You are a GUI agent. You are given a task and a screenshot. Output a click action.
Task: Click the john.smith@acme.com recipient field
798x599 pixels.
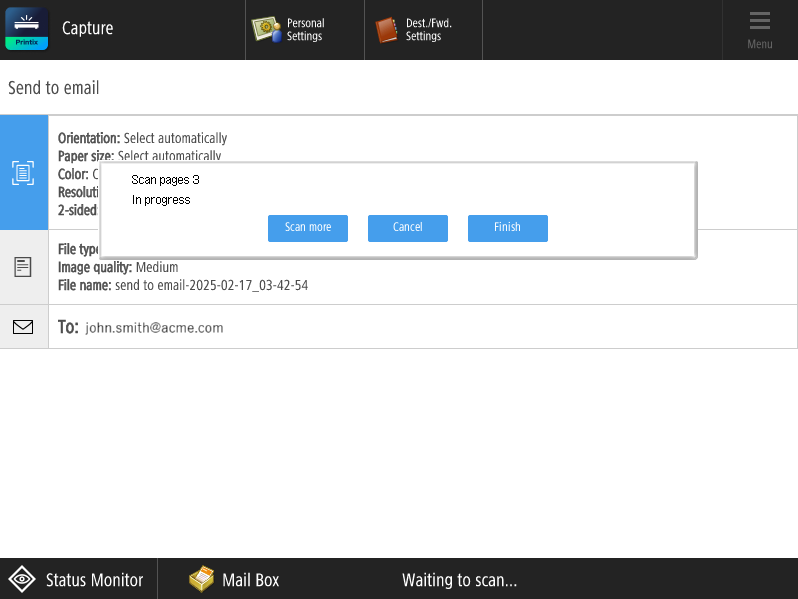tap(154, 327)
